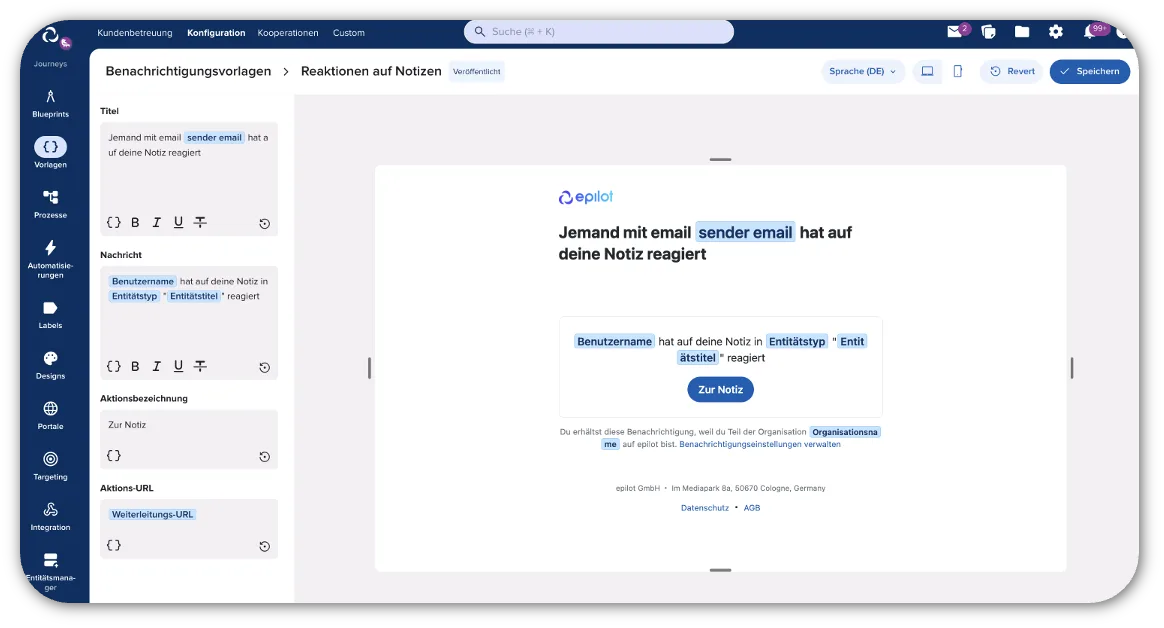Screen dimensions: 1164x628
Task: Open the Blueprints section in sidebar
Action: pos(50,104)
